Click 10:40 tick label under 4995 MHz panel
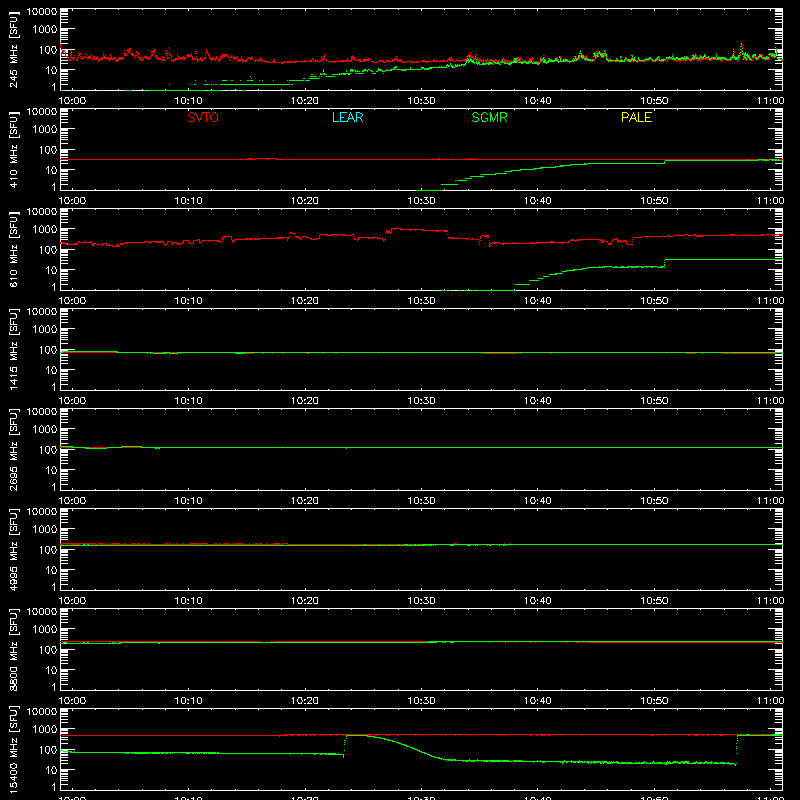 (538, 601)
